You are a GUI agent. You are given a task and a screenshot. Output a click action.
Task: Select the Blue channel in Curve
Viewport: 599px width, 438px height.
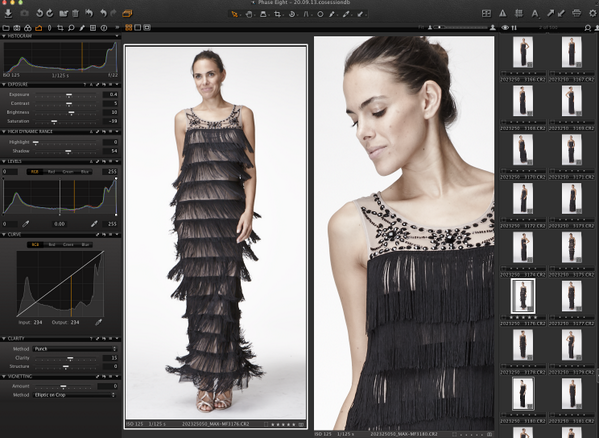[x=85, y=244]
